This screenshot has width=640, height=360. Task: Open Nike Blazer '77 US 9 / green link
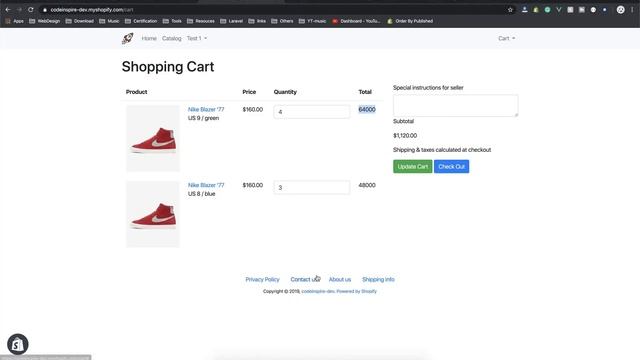tap(206, 109)
